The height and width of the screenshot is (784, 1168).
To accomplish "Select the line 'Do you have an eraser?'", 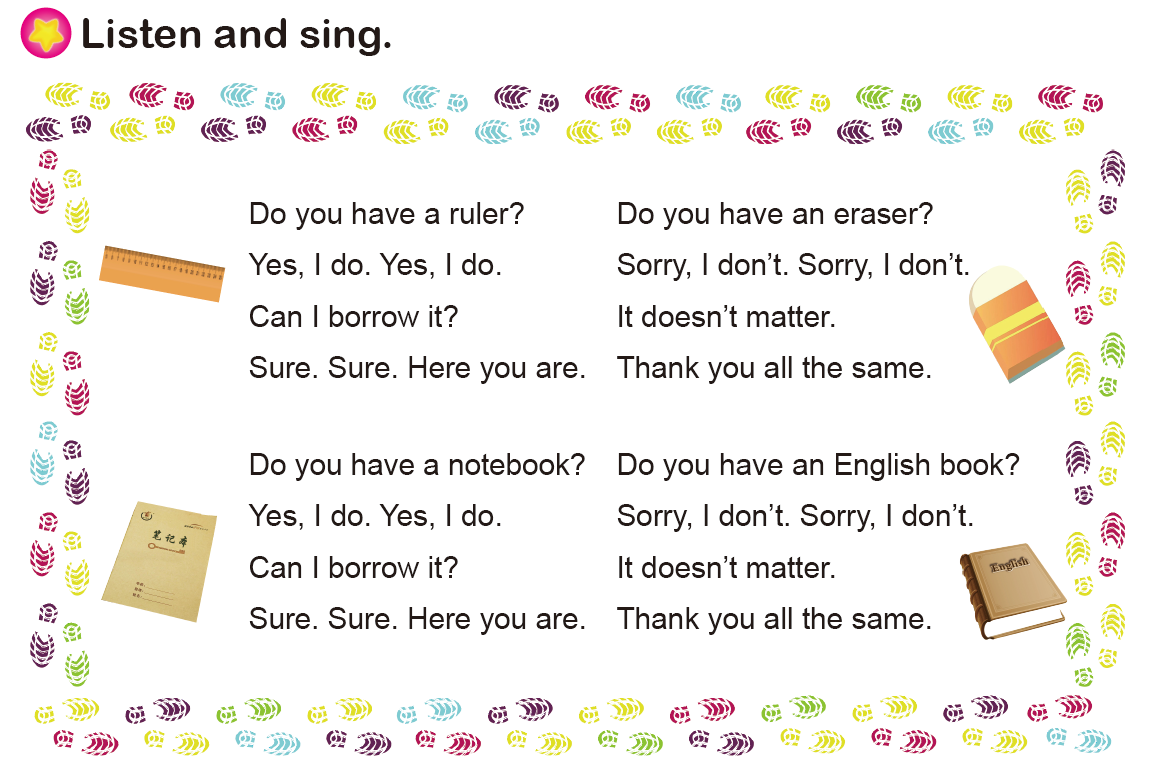I will pos(775,215).
